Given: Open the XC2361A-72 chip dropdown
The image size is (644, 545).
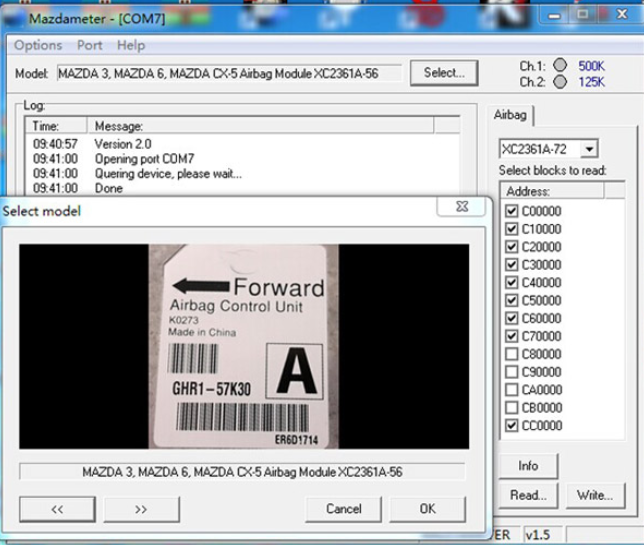Looking at the screenshot, I should pos(589,149).
